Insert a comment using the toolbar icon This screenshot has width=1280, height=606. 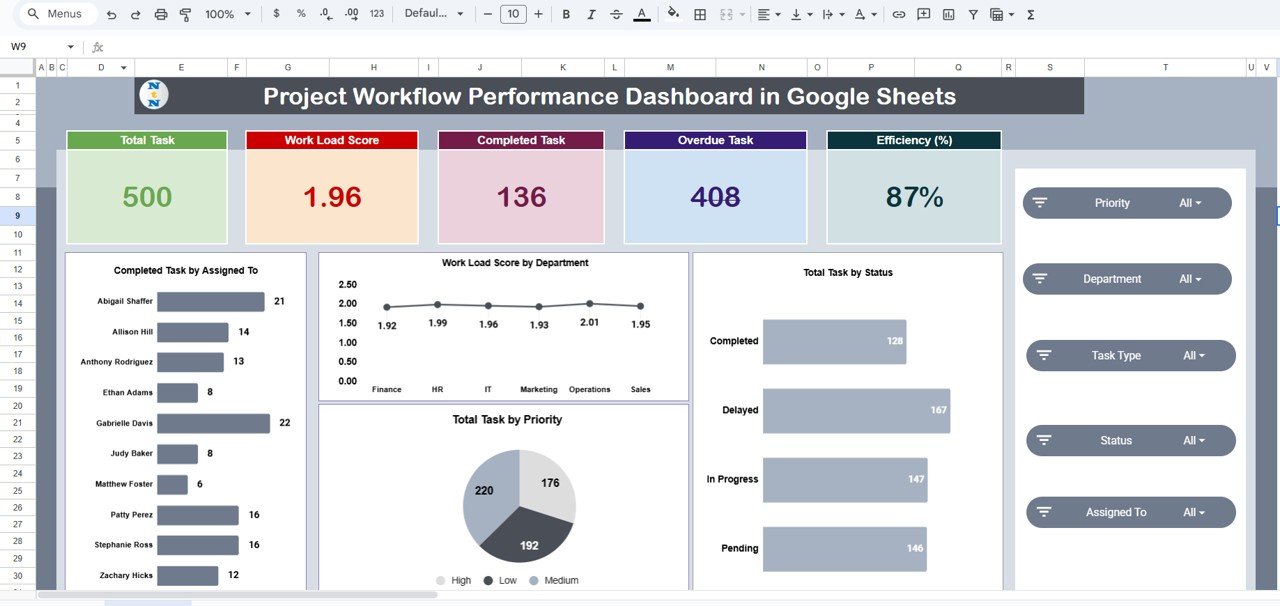[x=922, y=14]
